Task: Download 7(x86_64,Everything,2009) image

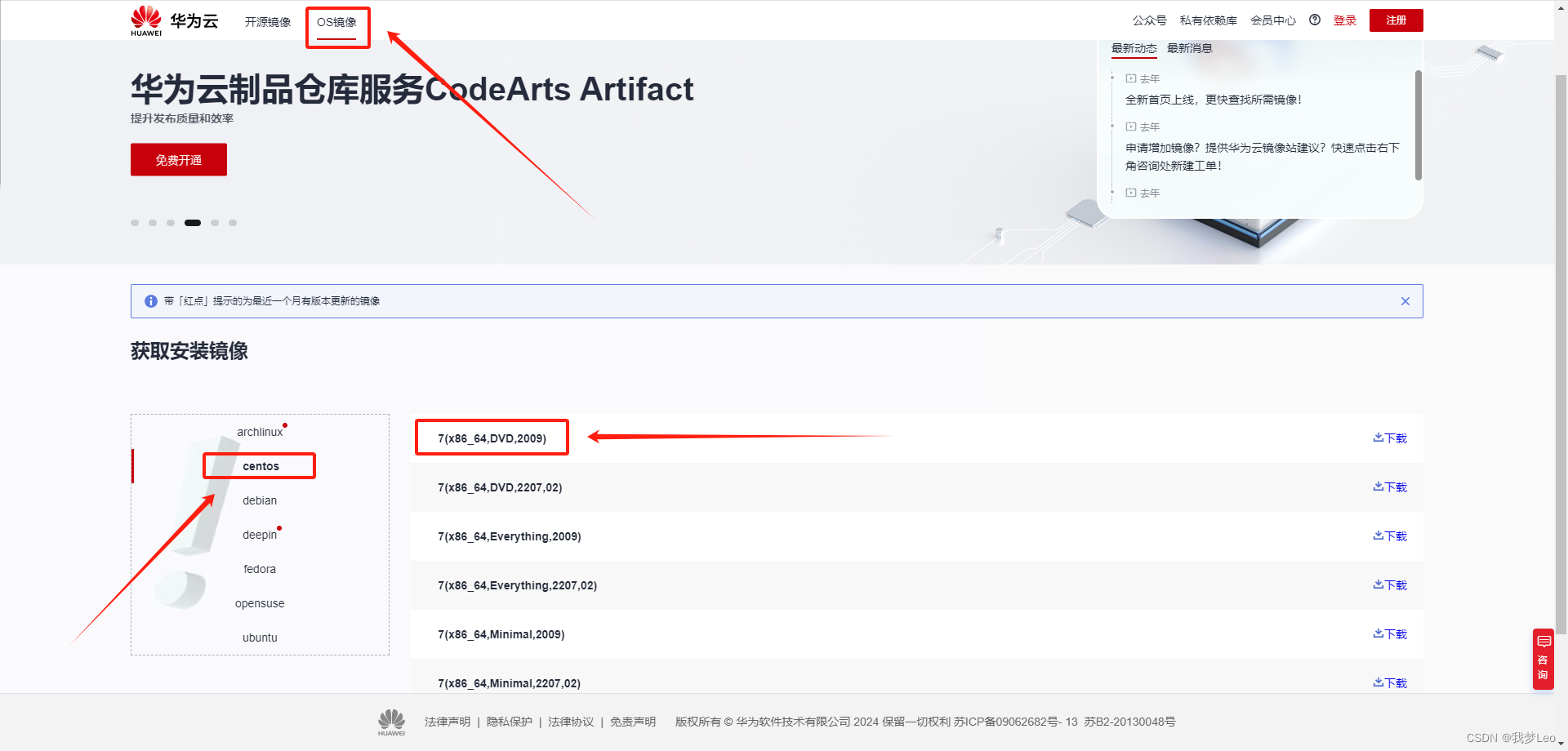Action: pyautogui.click(x=1390, y=536)
